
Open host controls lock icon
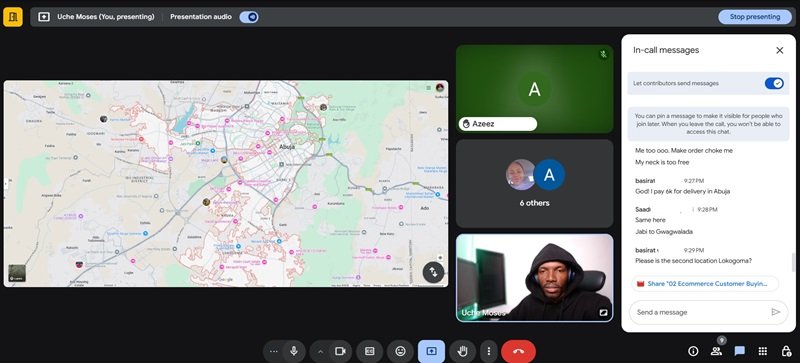[x=786, y=351]
